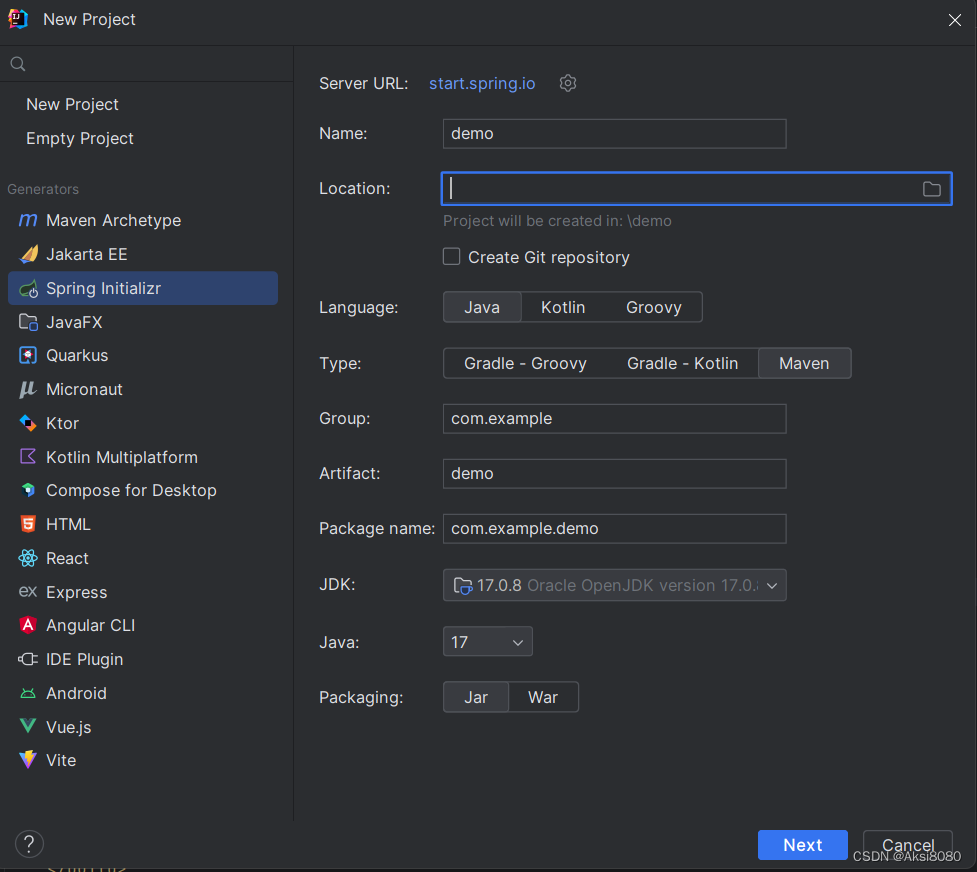Viewport: 977px width, 872px height.
Task: Open Server URL settings gear
Action: pyautogui.click(x=568, y=83)
